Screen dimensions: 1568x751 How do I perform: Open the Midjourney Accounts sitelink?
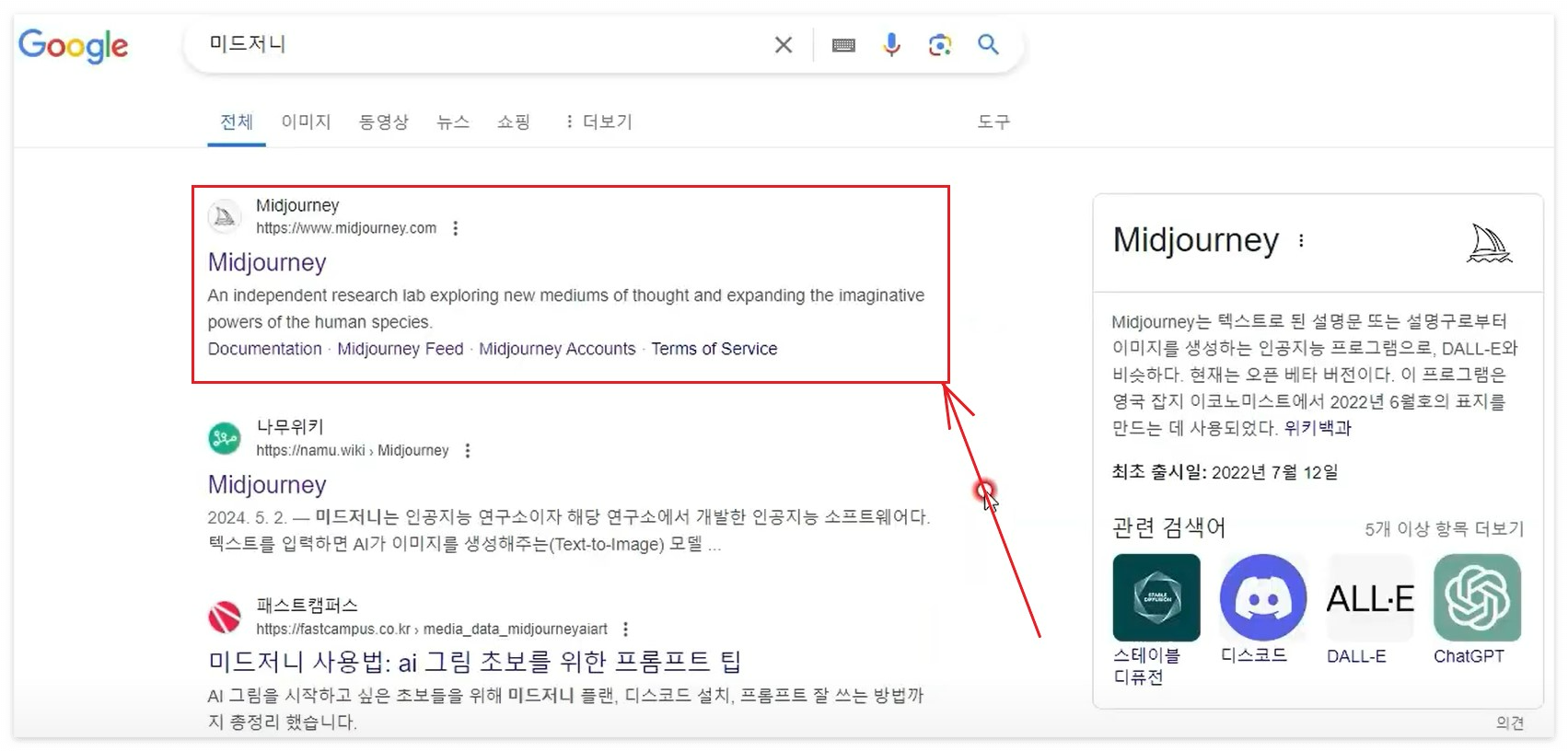coord(557,349)
